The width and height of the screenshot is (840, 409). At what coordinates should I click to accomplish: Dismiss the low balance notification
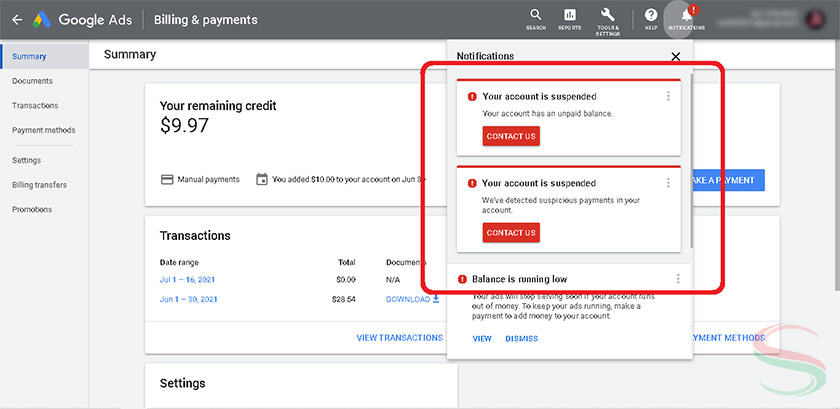pyautogui.click(x=521, y=339)
